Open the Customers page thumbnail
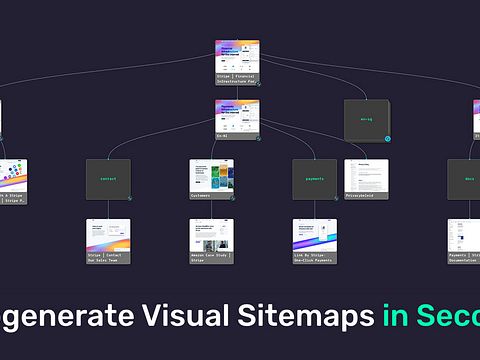This screenshot has width=480, height=360. 212,179
